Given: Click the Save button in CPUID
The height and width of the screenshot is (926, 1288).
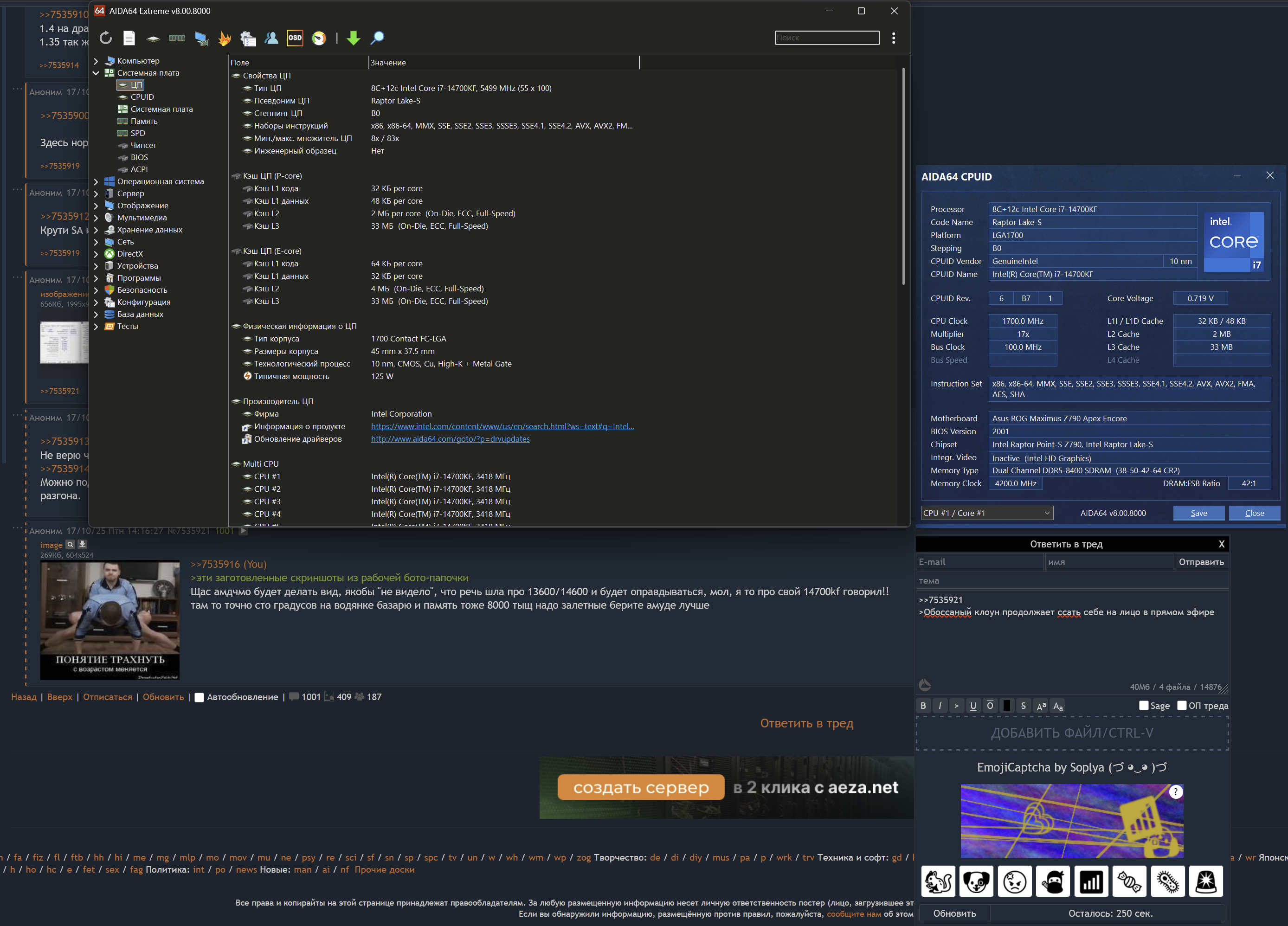Looking at the screenshot, I should tap(1198, 513).
